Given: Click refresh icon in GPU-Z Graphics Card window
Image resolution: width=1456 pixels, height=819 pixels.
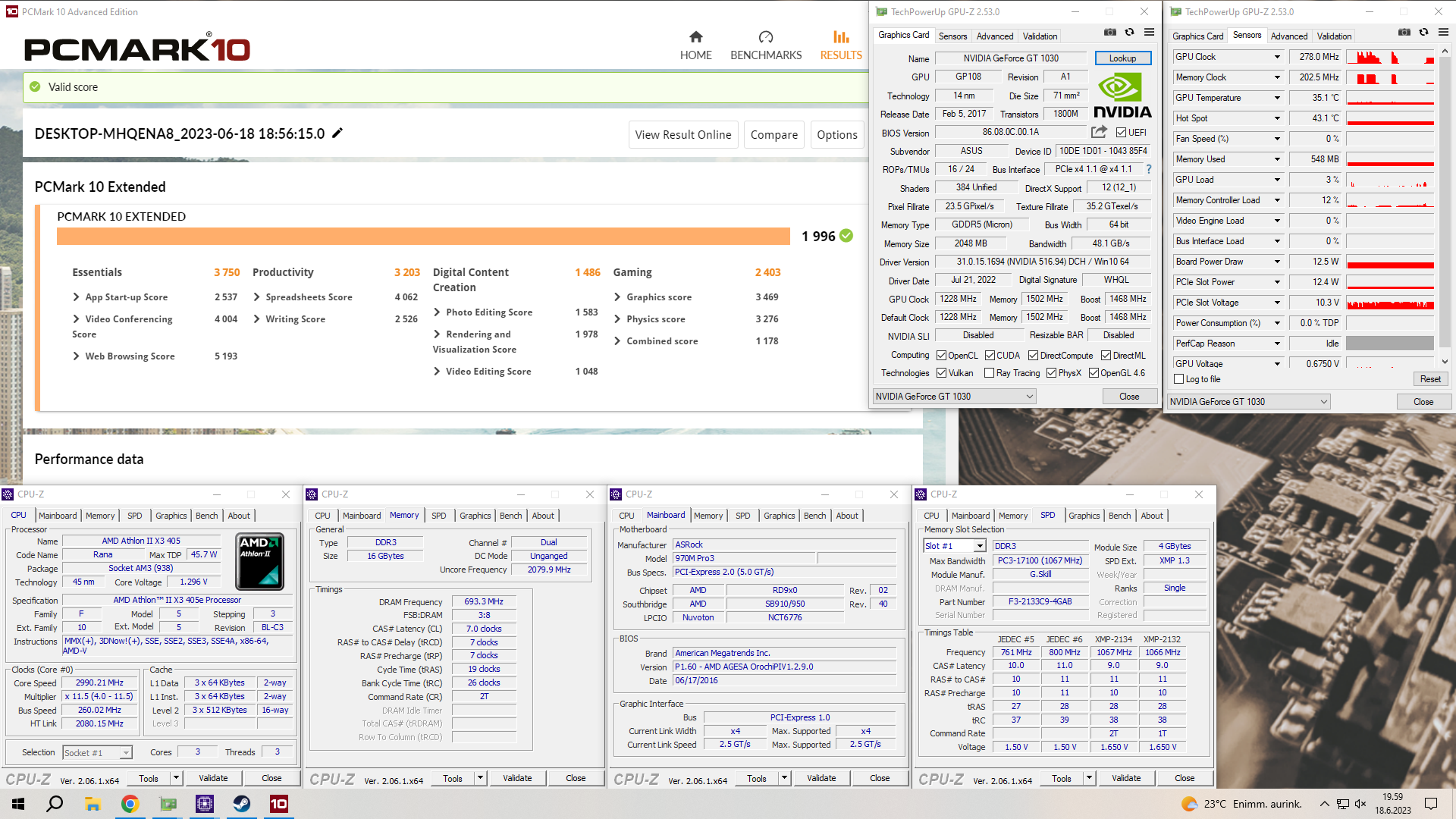Looking at the screenshot, I should (1129, 33).
